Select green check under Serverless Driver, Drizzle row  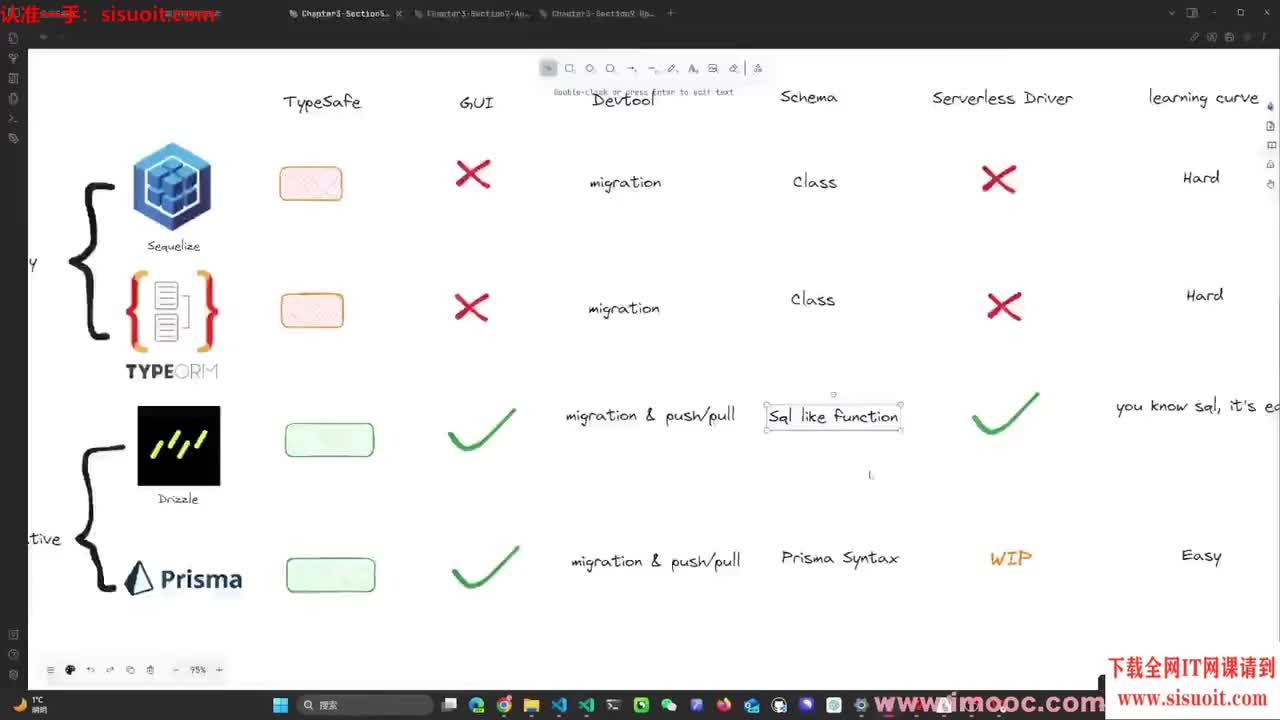click(1006, 414)
